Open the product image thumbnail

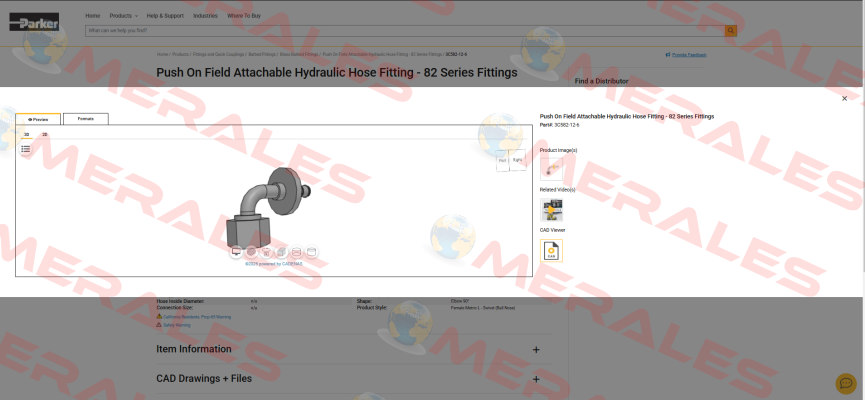pos(551,169)
